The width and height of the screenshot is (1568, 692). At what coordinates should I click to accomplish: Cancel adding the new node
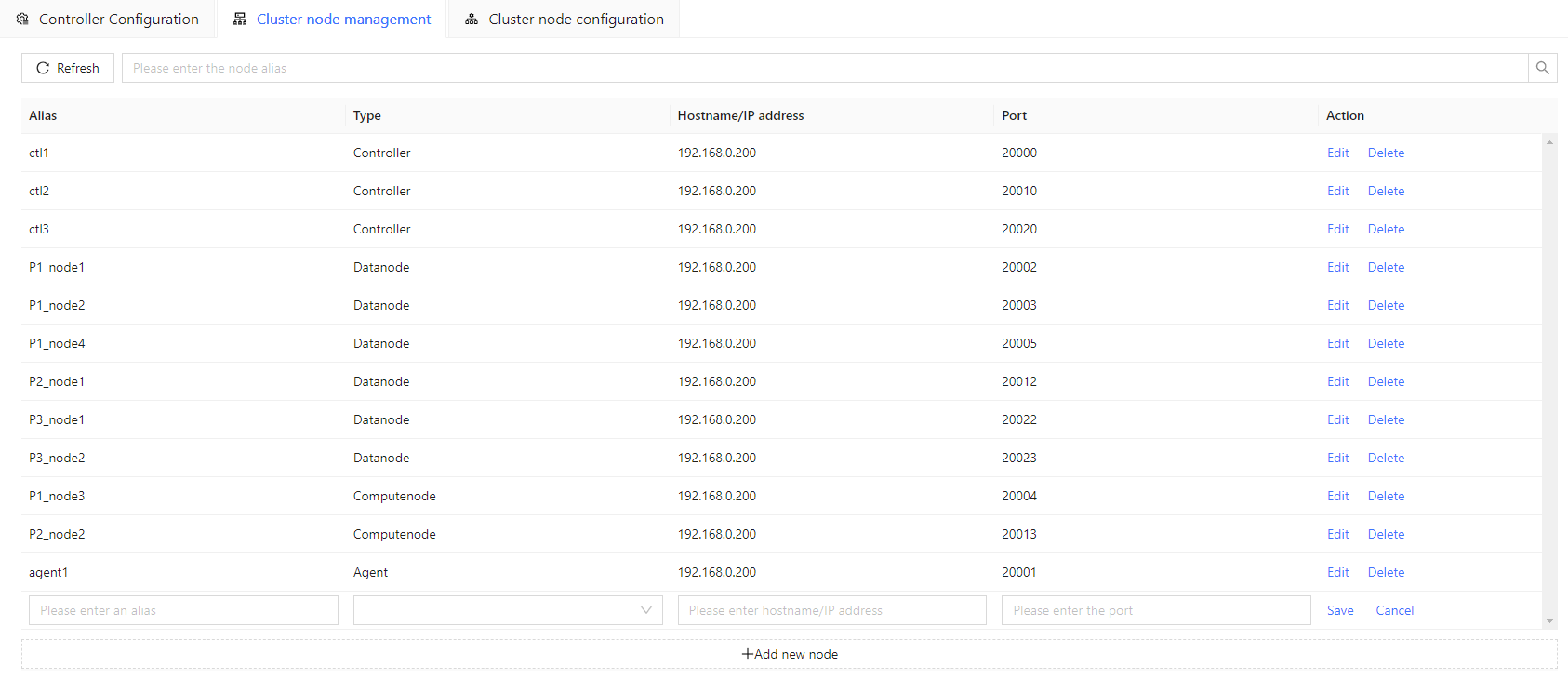tap(1394, 610)
